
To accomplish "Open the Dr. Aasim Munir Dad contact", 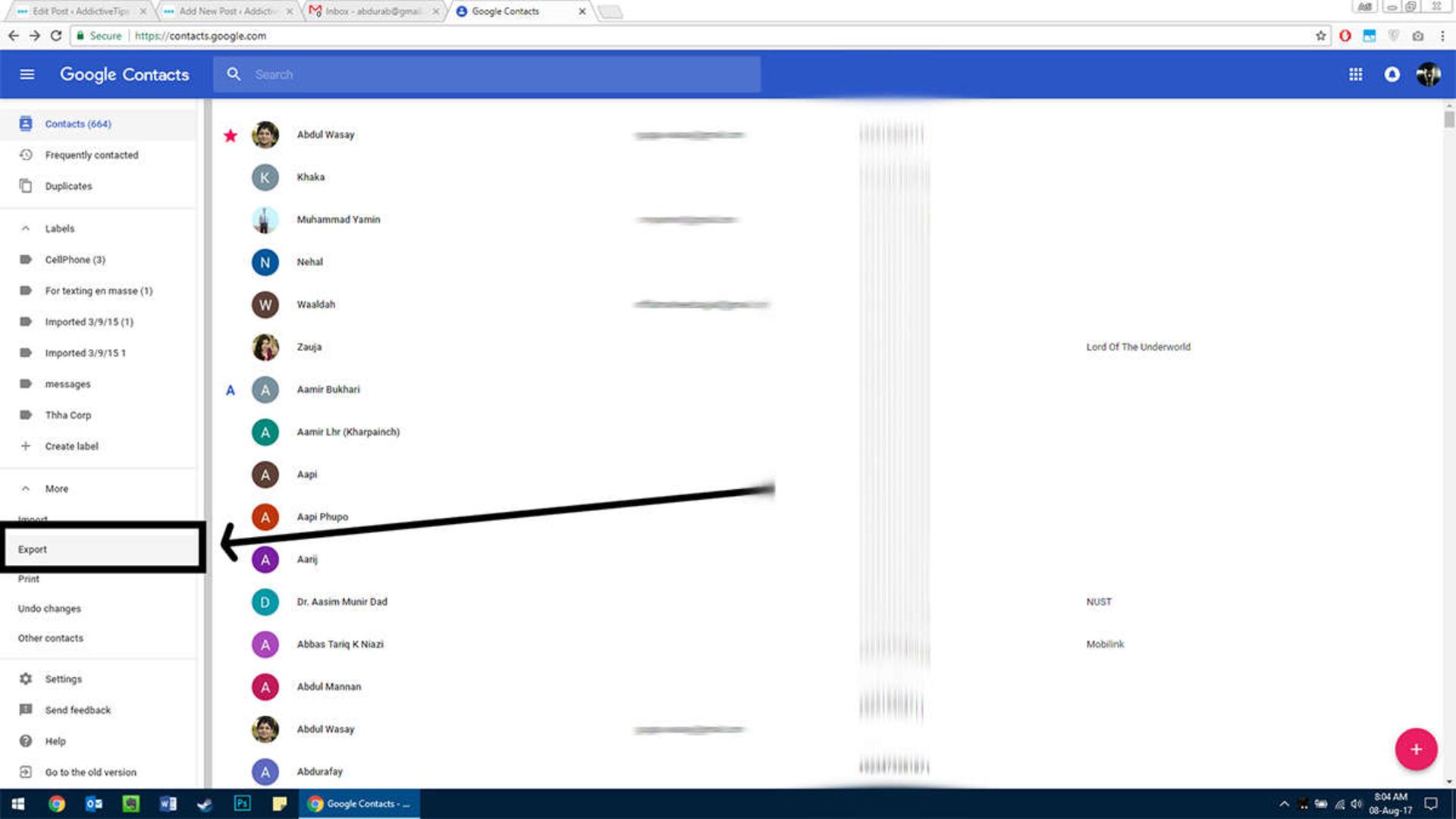I will (x=341, y=601).
